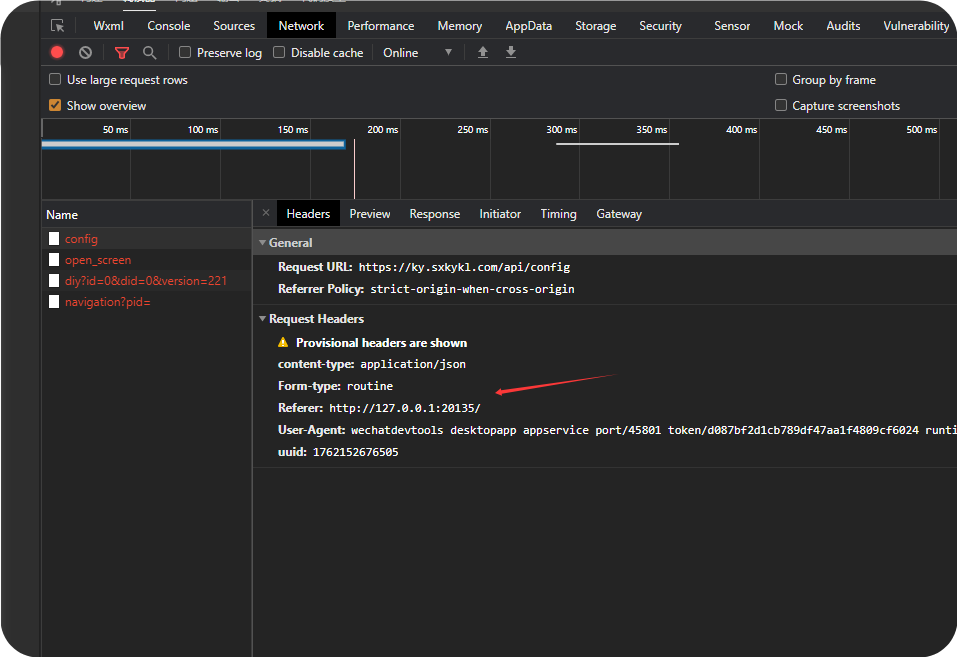Viewport: 957px width, 657px height.
Task: Open network search with magnifier icon
Action: (x=150, y=52)
